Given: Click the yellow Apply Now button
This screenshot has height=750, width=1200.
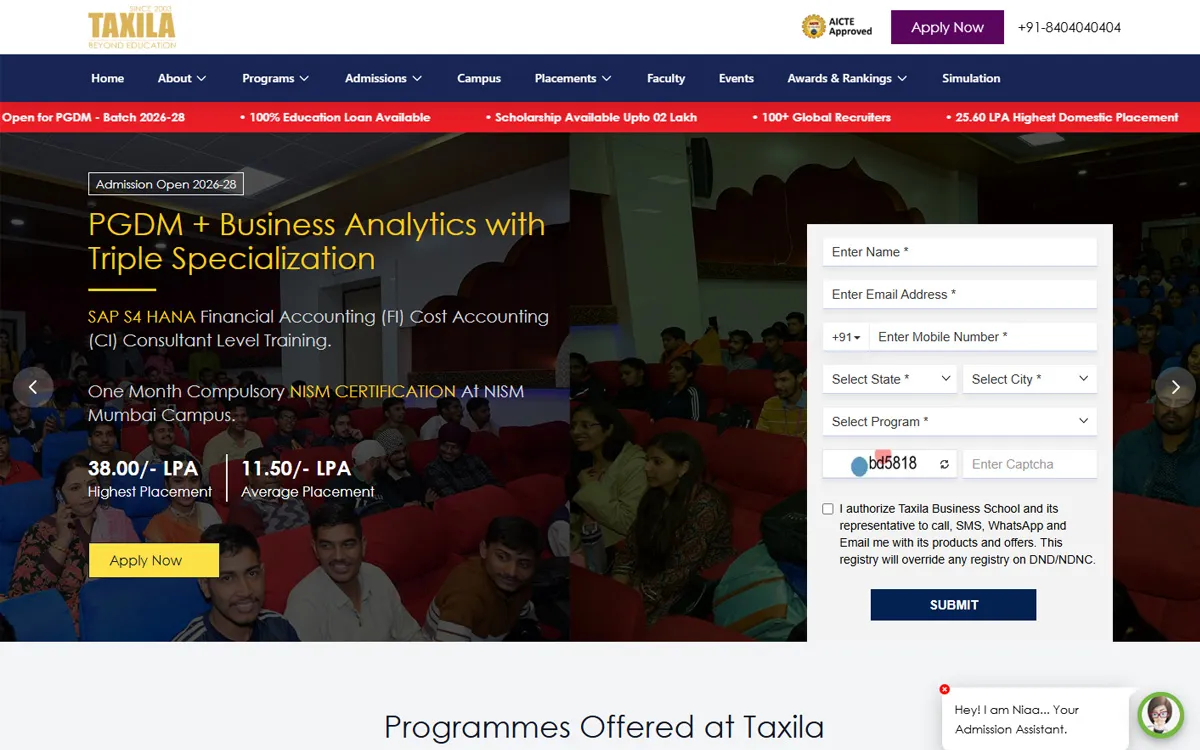Looking at the screenshot, I should tap(154, 560).
